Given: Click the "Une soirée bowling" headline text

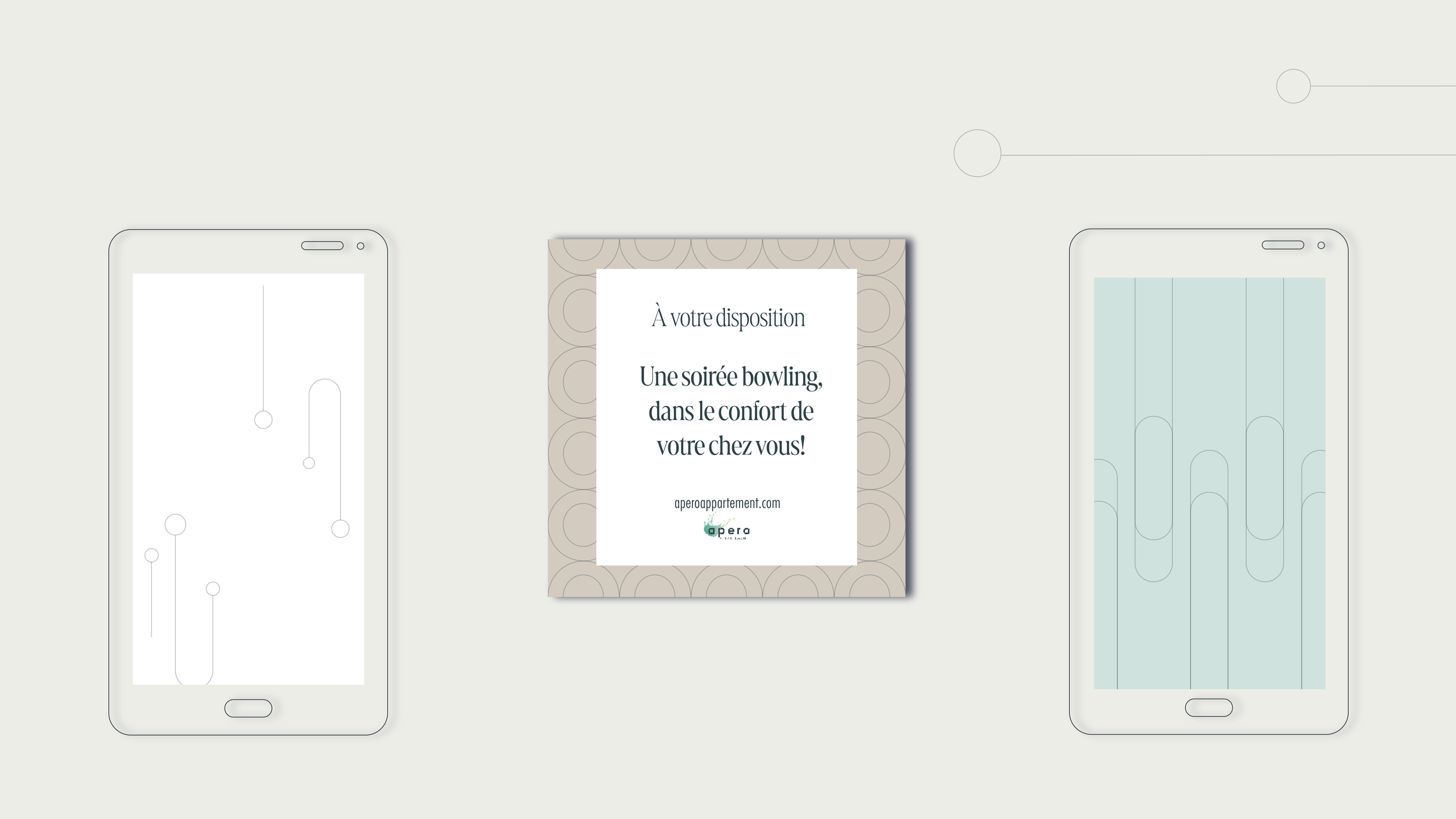Looking at the screenshot, I should (x=730, y=377).
